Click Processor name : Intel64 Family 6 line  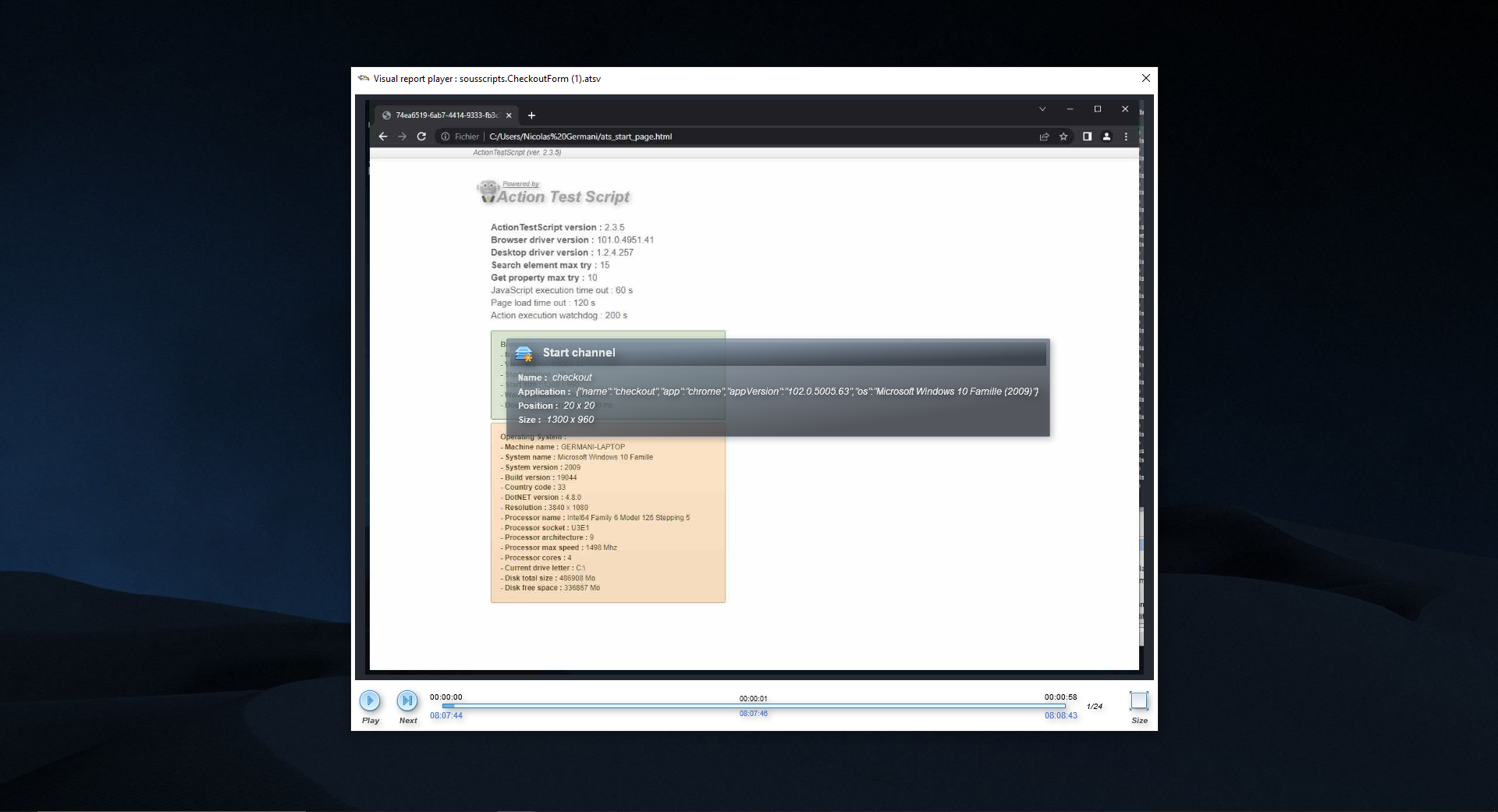[595, 518]
